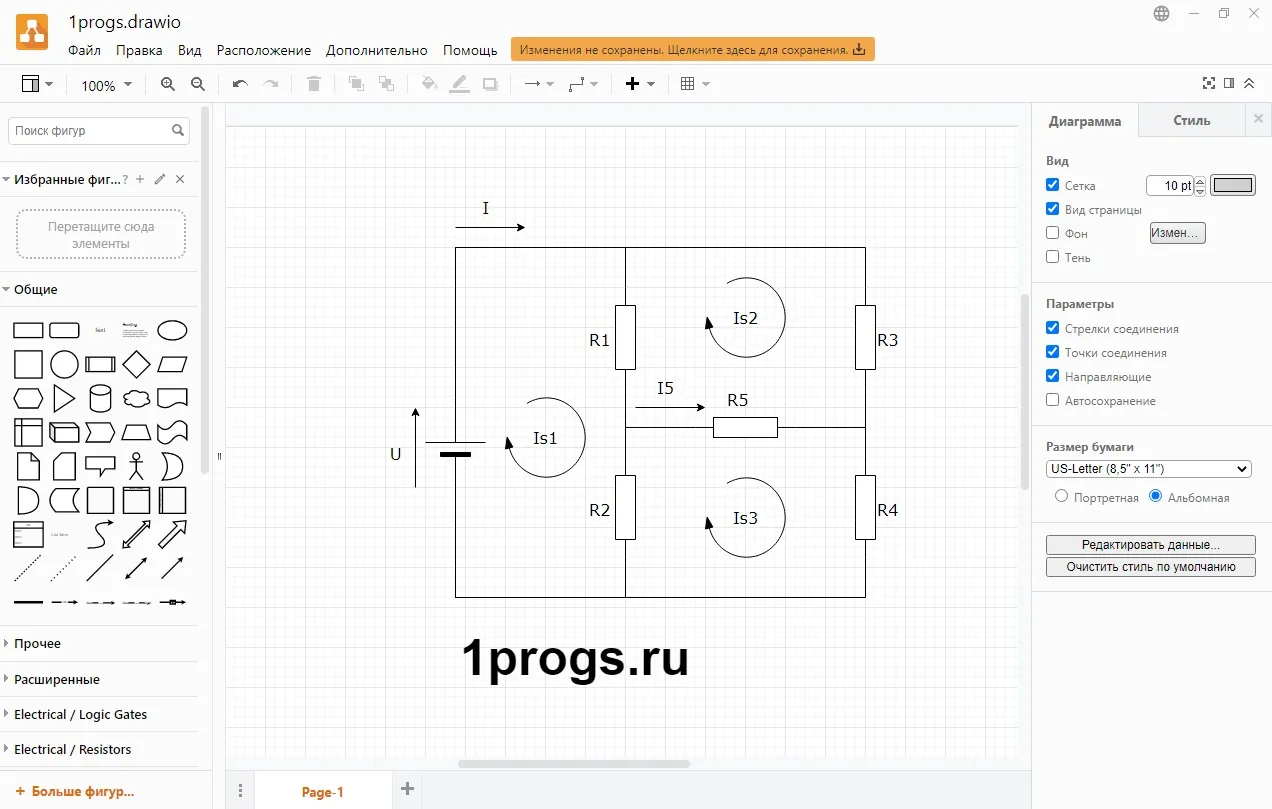Enable the Тень checkbox

(1052, 257)
